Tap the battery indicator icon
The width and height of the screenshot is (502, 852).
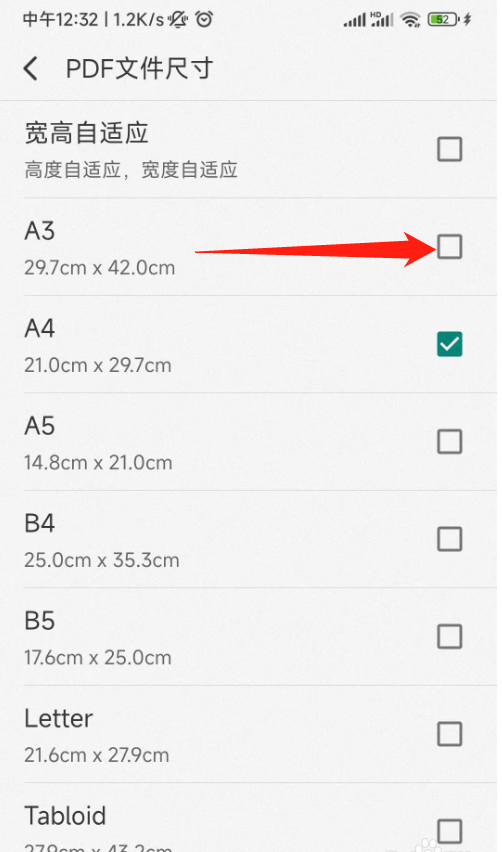(444, 20)
